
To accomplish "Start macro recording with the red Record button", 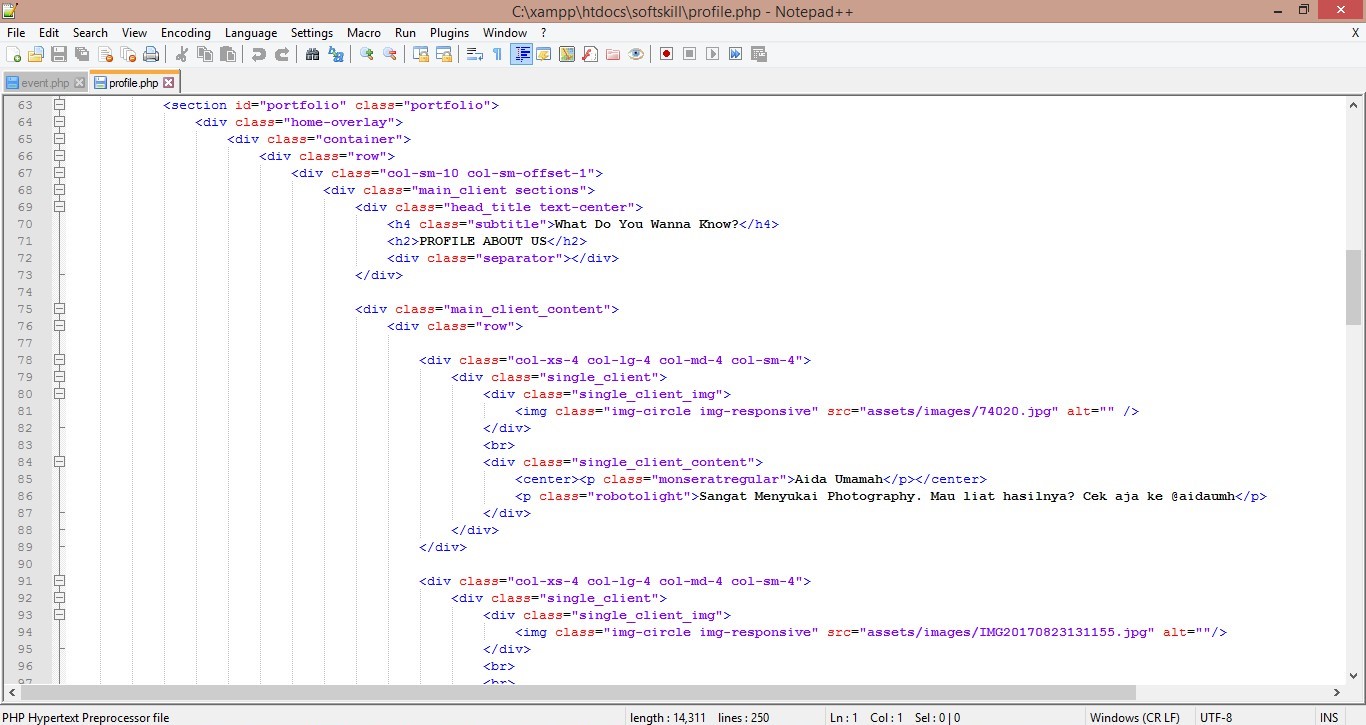I will click(667, 54).
